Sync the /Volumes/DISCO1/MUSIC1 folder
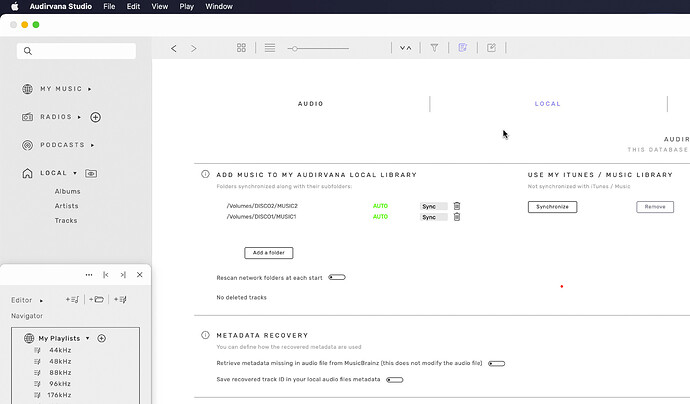 pyautogui.click(x=433, y=217)
